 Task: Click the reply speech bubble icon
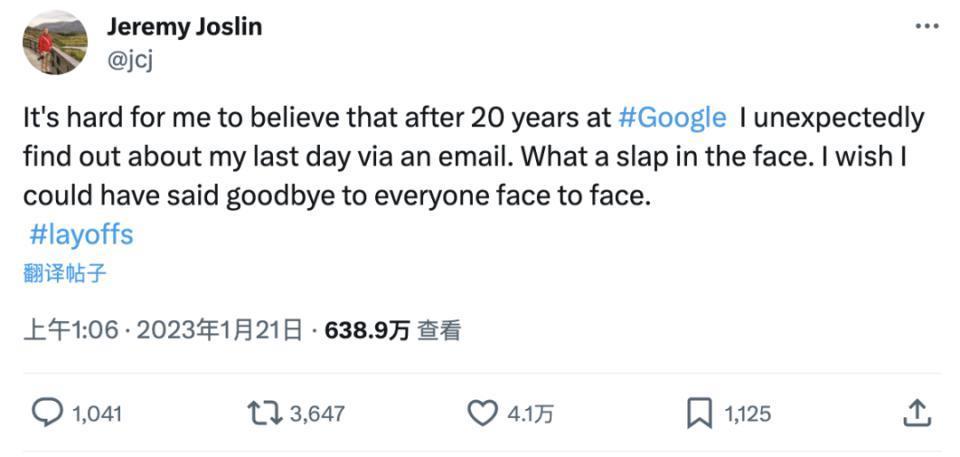[x=47, y=413]
